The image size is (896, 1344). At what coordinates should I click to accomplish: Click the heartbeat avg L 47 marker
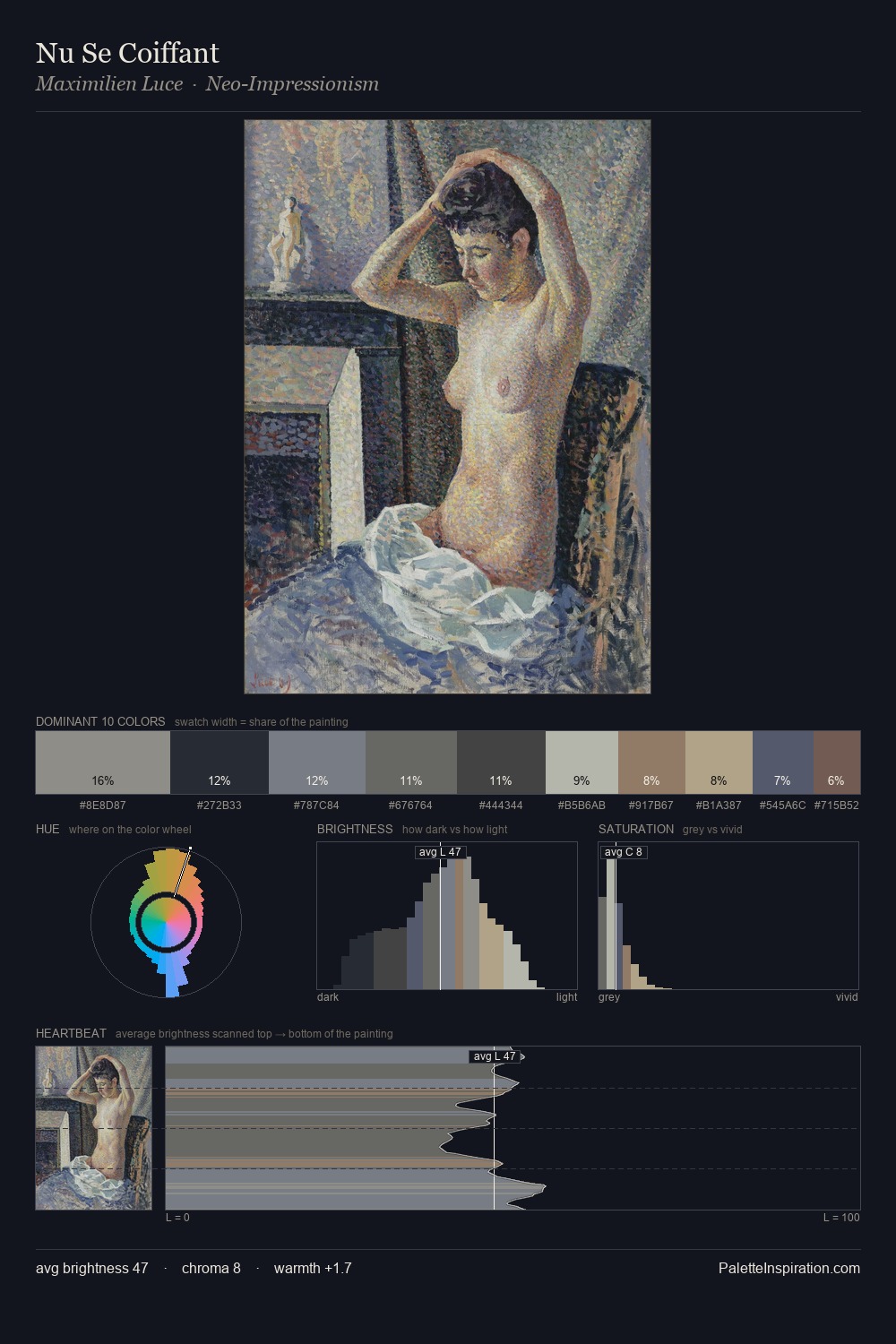[x=495, y=1056]
